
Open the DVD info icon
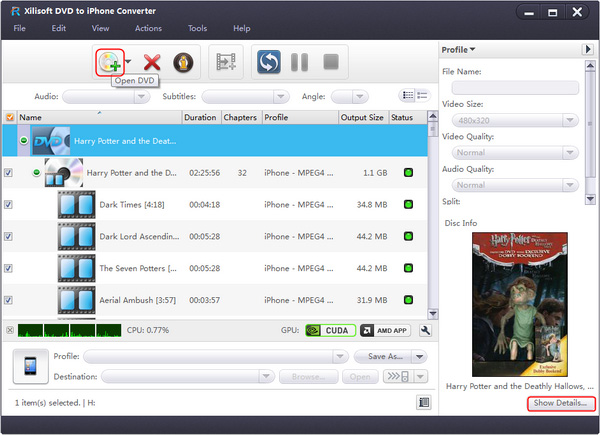(x=183, y=62)
